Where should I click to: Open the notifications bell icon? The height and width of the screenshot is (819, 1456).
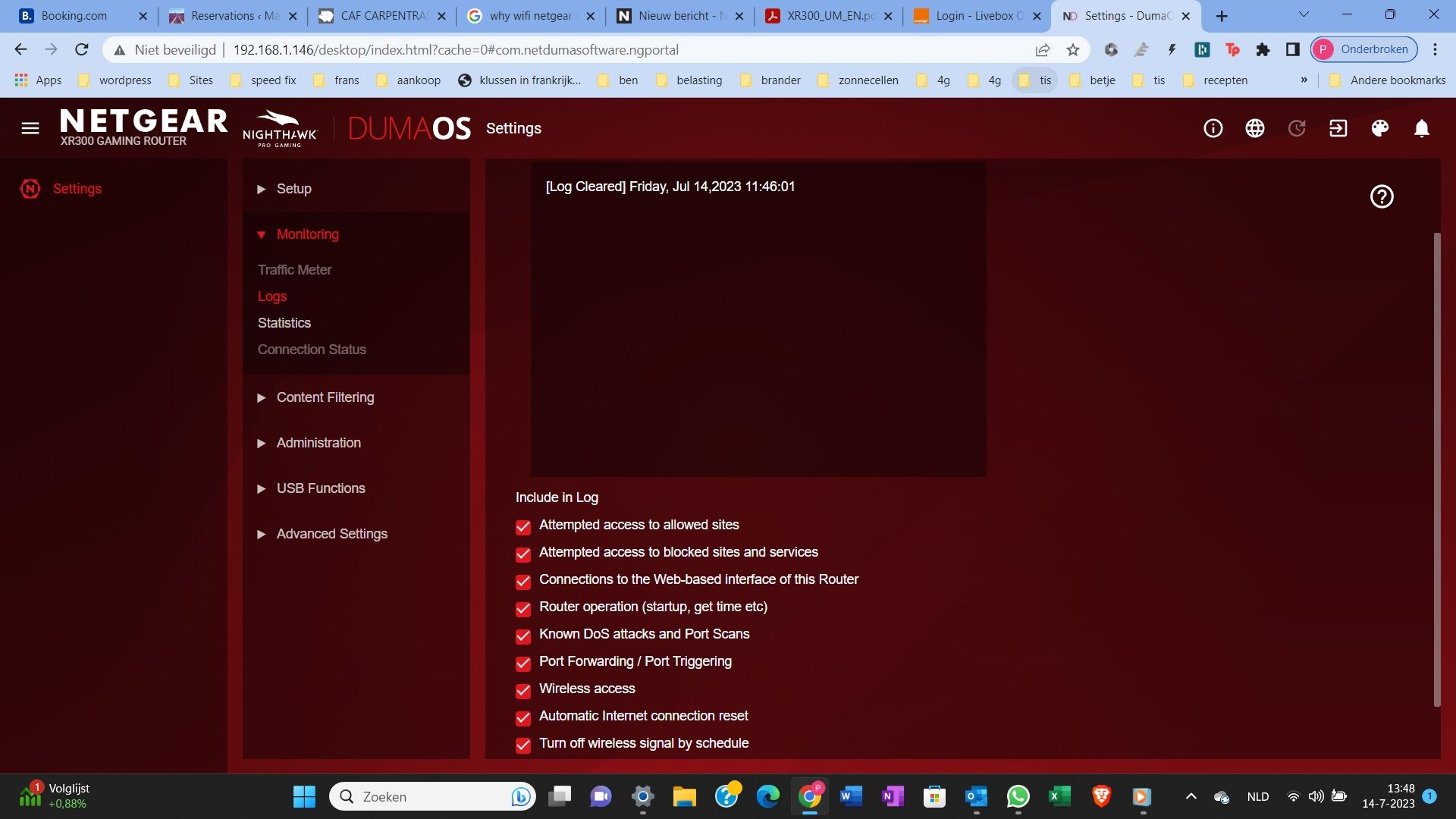pyautogui.click(x=1422, y=128)
